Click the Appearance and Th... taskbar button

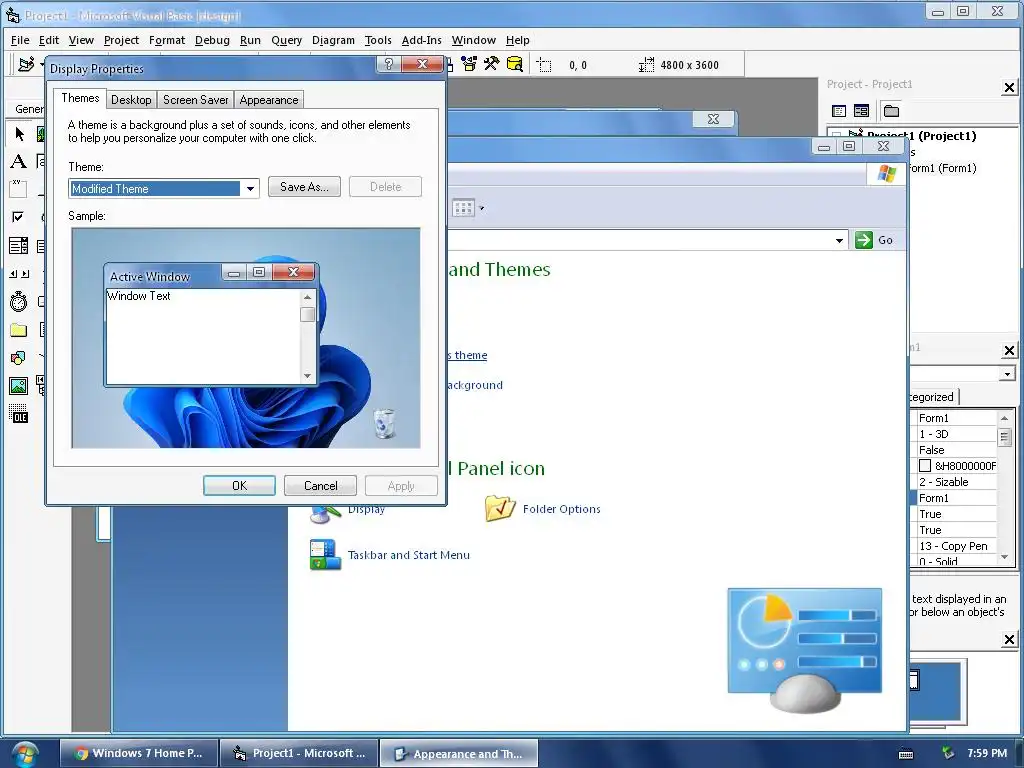tap(459, 754)
